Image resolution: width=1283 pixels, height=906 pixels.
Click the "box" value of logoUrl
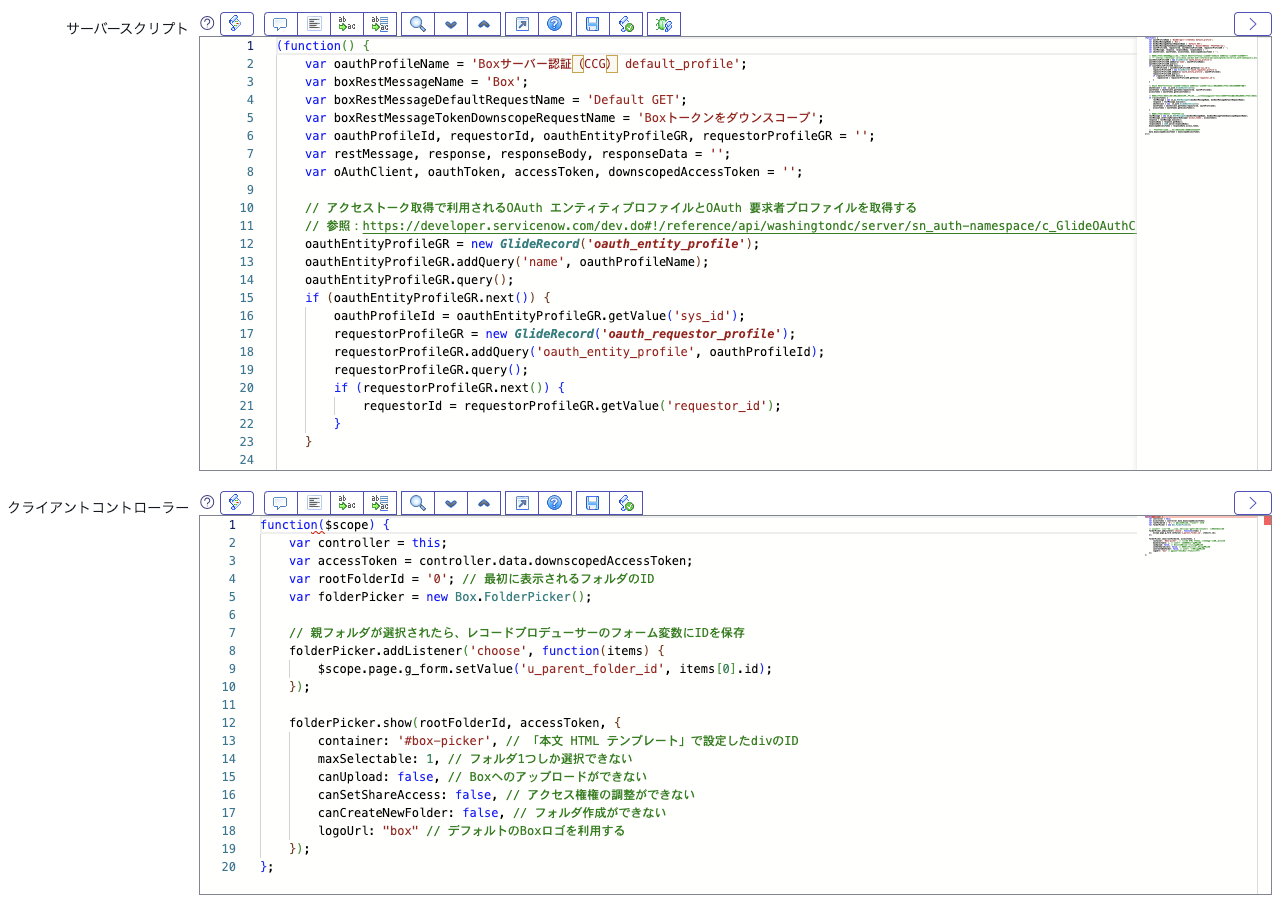(400, 831)
